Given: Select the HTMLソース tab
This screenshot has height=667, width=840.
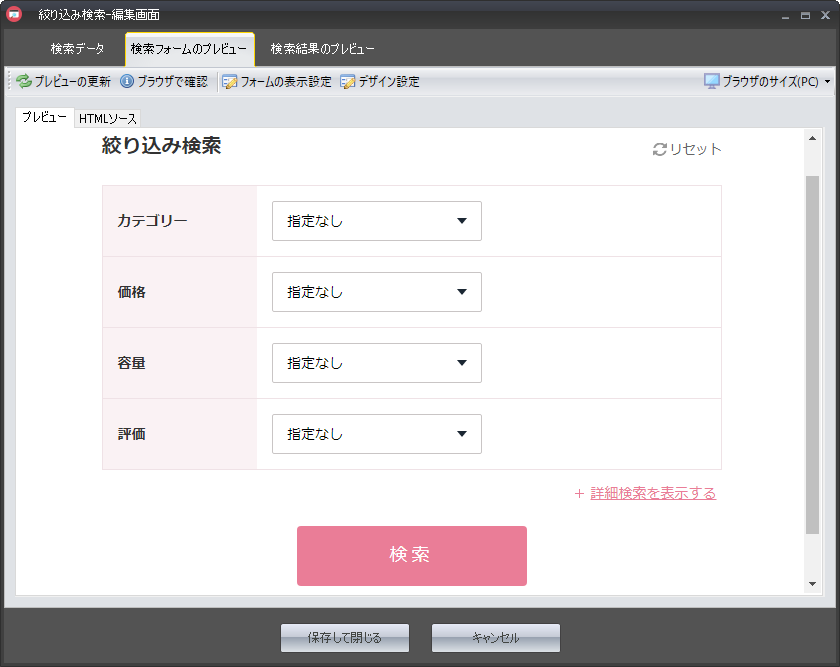Looking at the screenshot, I should coord(108,119).
